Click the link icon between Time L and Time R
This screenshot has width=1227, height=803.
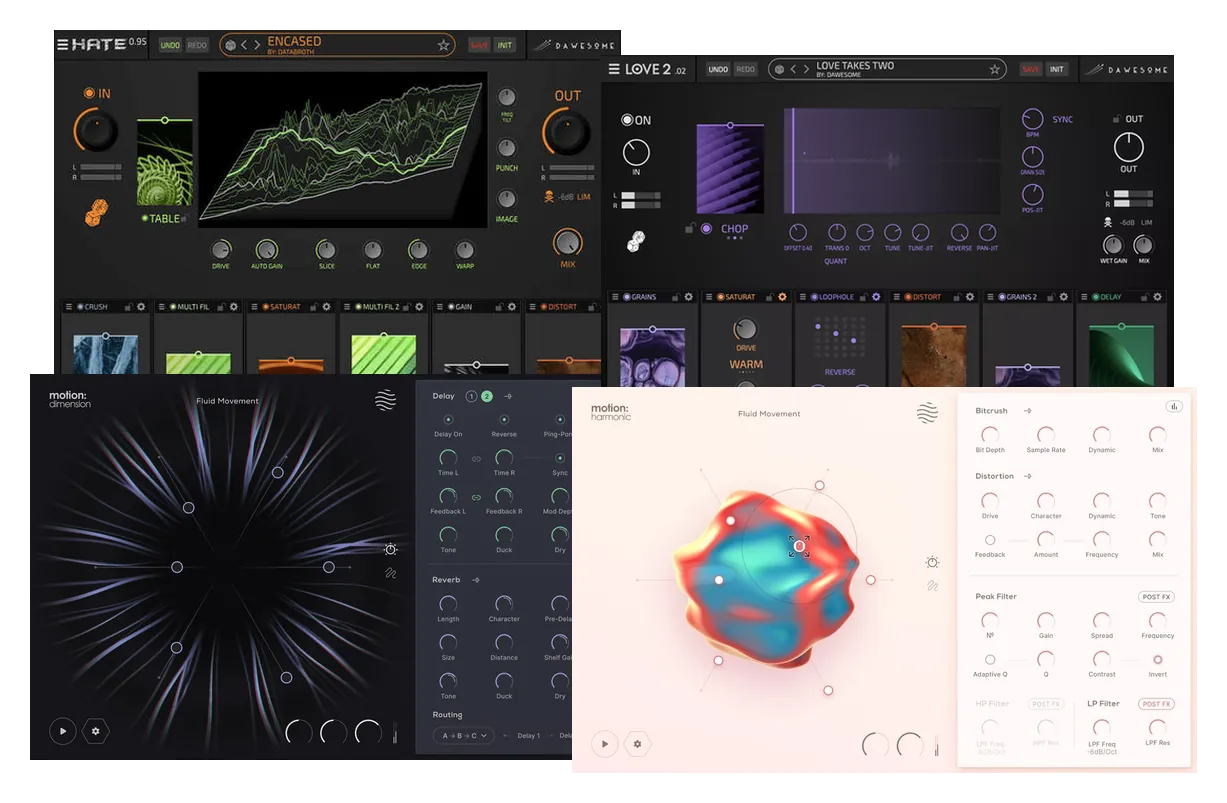[476, 458]
